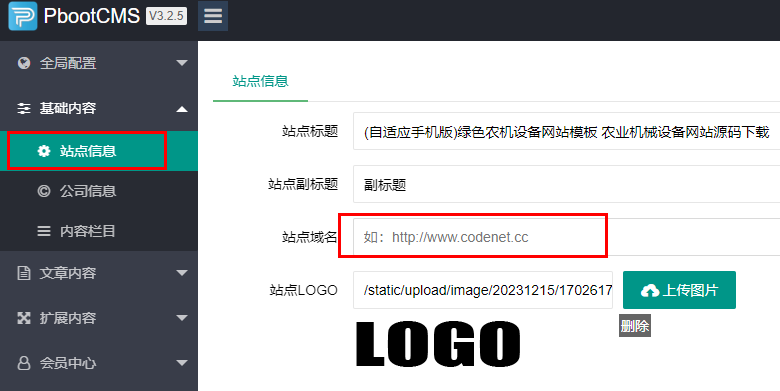This screenshot has height=391, width=780.
Task: Focus the 站点LOGO path field
Action: 483,290
